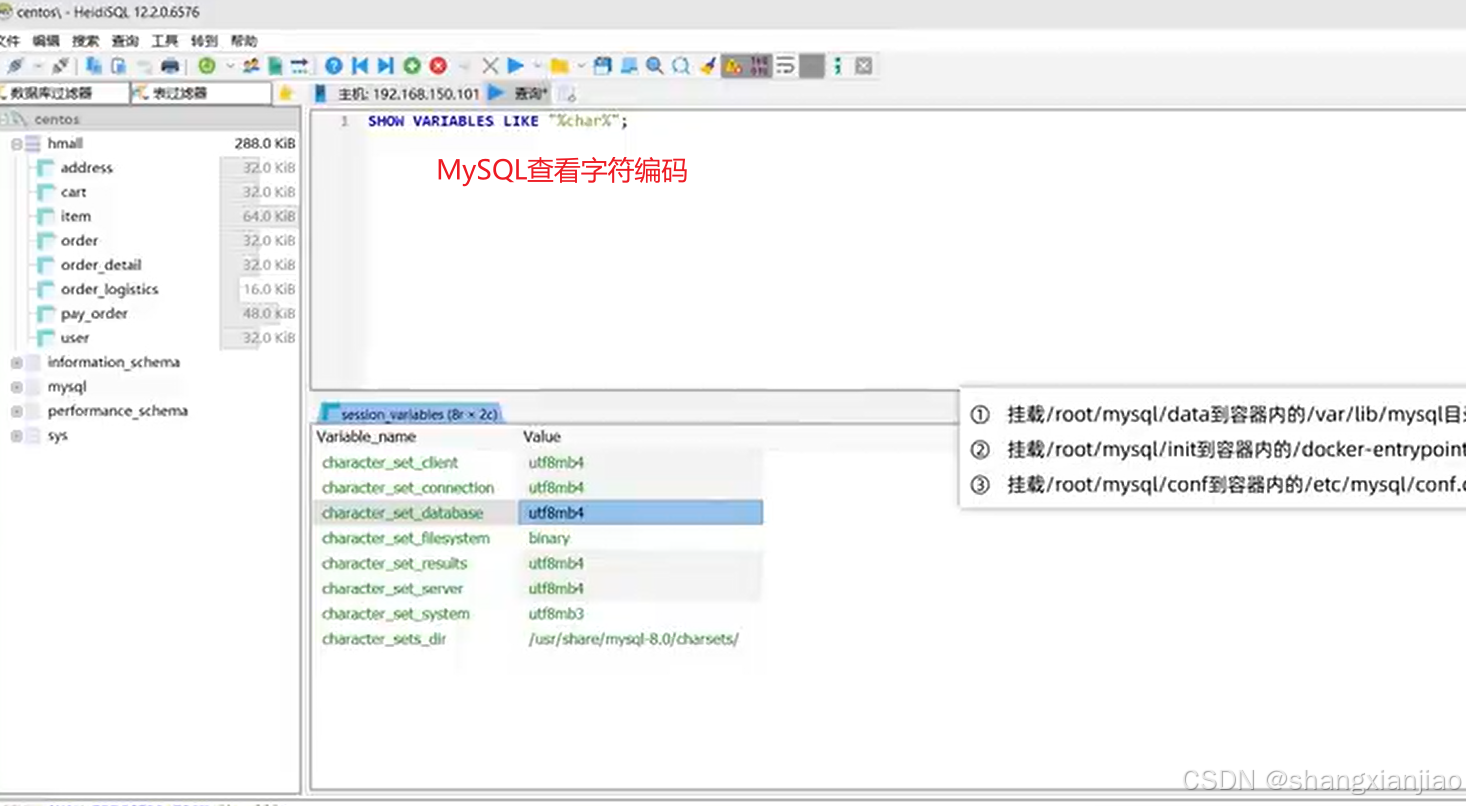Switch to the 查询* tab
Viewport: 1466px width, 806px height.
pos(518,94)
